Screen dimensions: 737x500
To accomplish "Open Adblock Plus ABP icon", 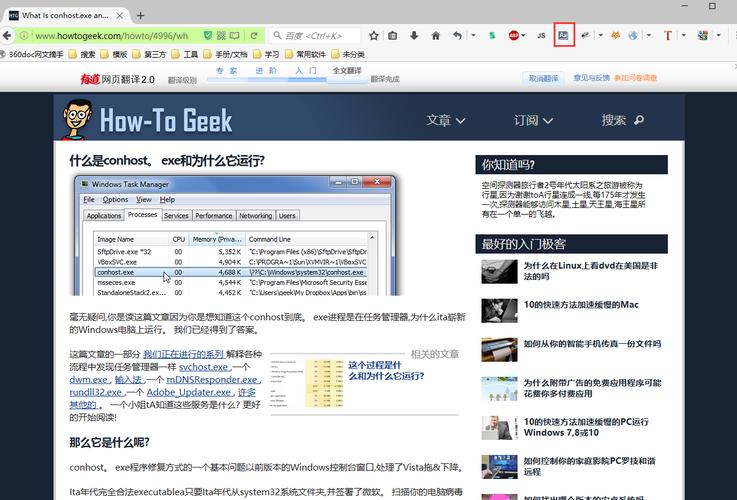I will (513, 35).
